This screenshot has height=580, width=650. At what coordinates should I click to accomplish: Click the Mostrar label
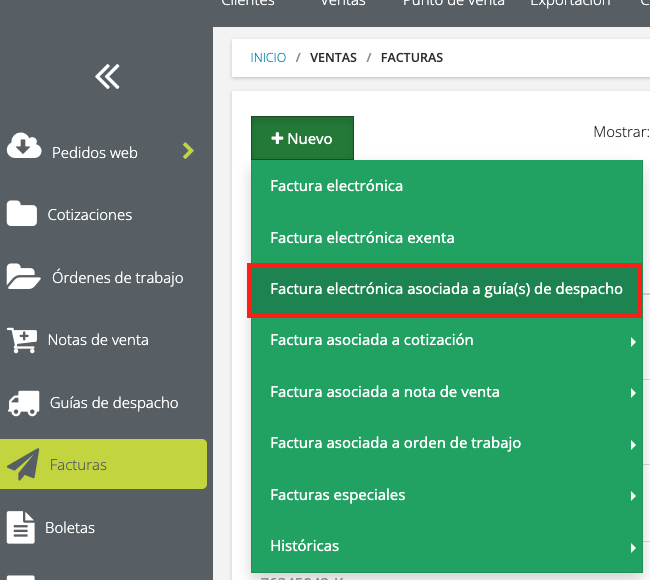tap(621, 132)
